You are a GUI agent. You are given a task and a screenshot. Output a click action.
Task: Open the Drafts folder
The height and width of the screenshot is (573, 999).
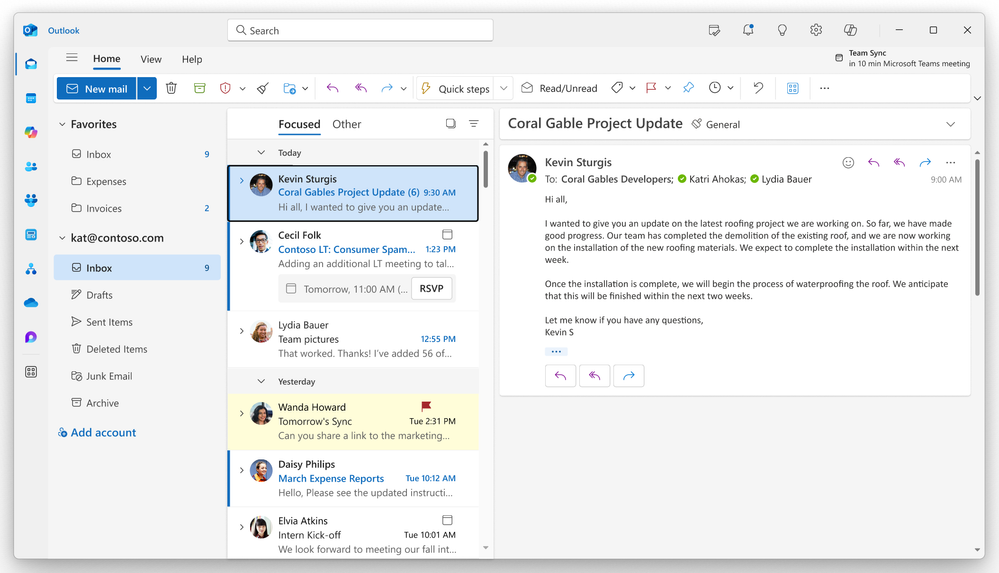[137, 294]
